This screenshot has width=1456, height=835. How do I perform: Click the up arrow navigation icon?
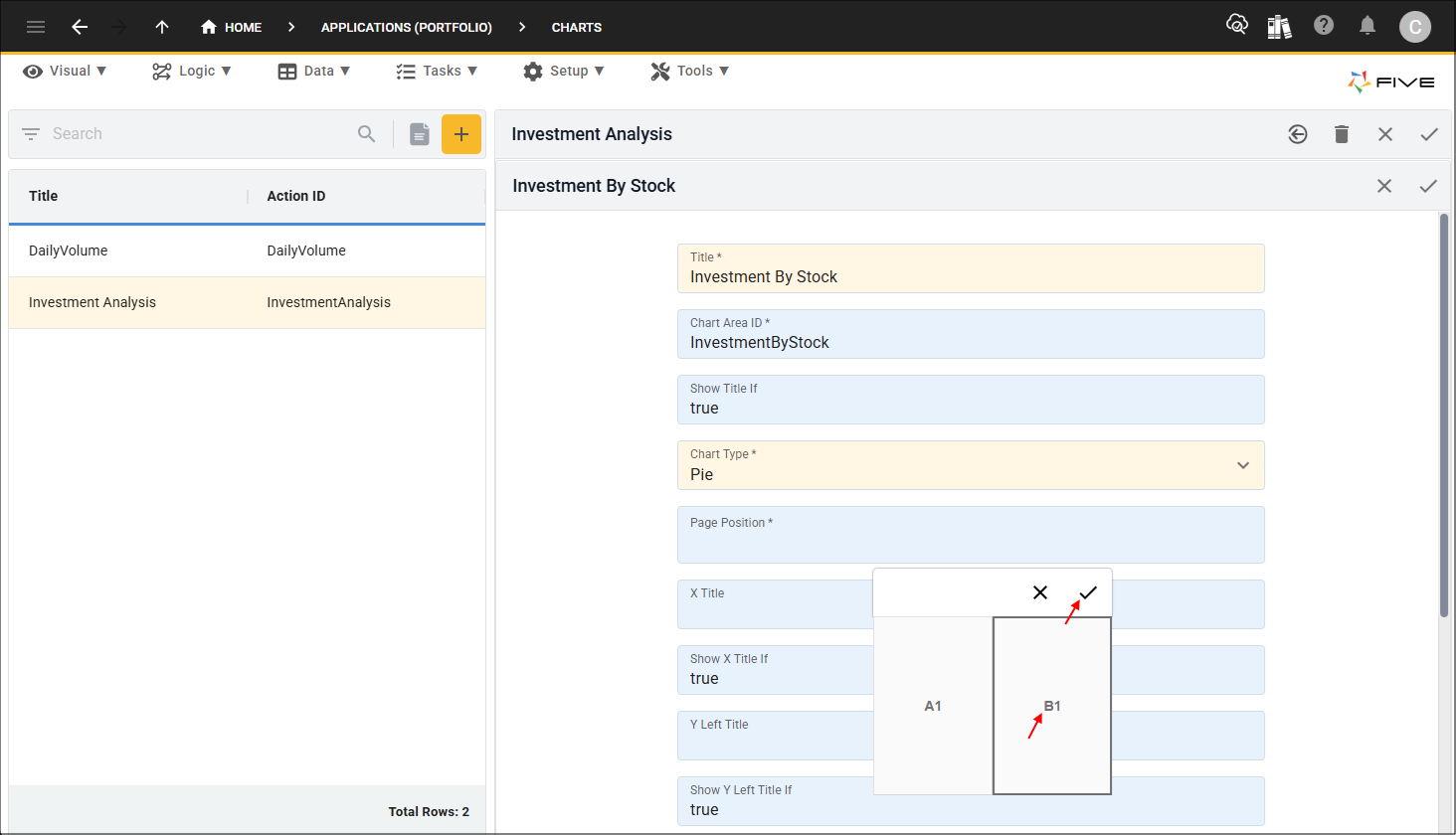pos(162,27)
